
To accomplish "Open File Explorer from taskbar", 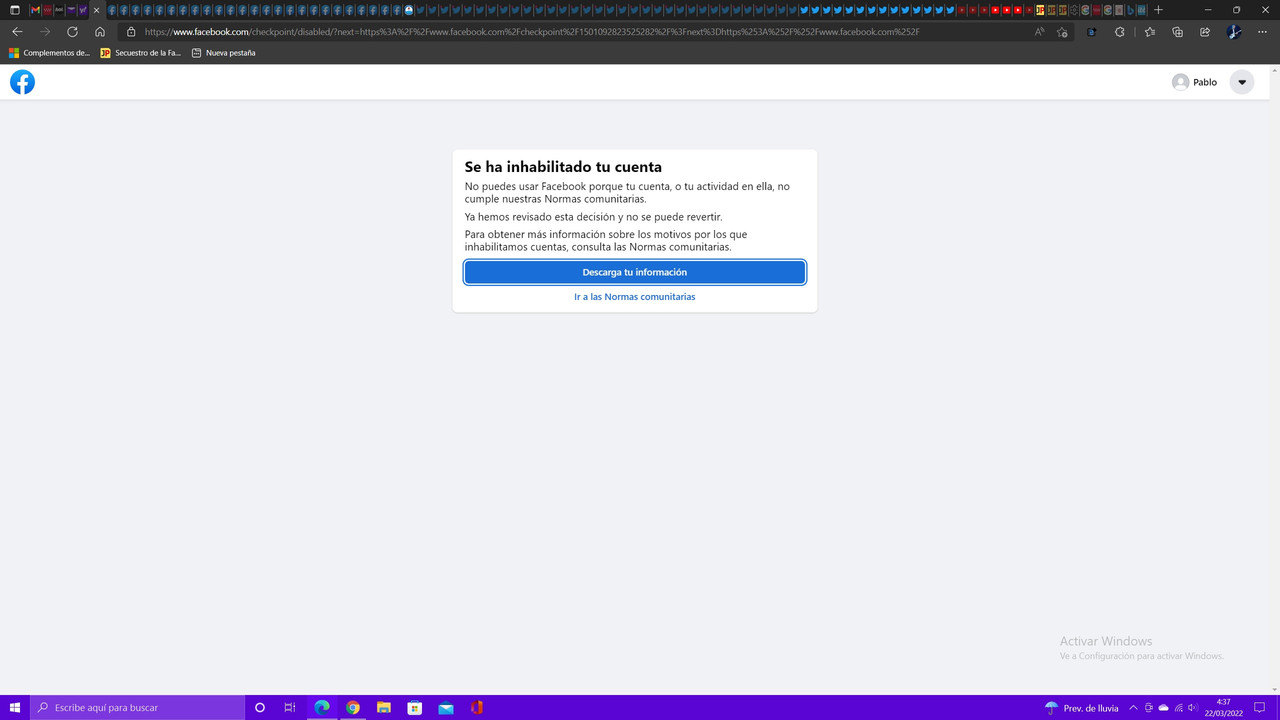I will coord(384,708).
